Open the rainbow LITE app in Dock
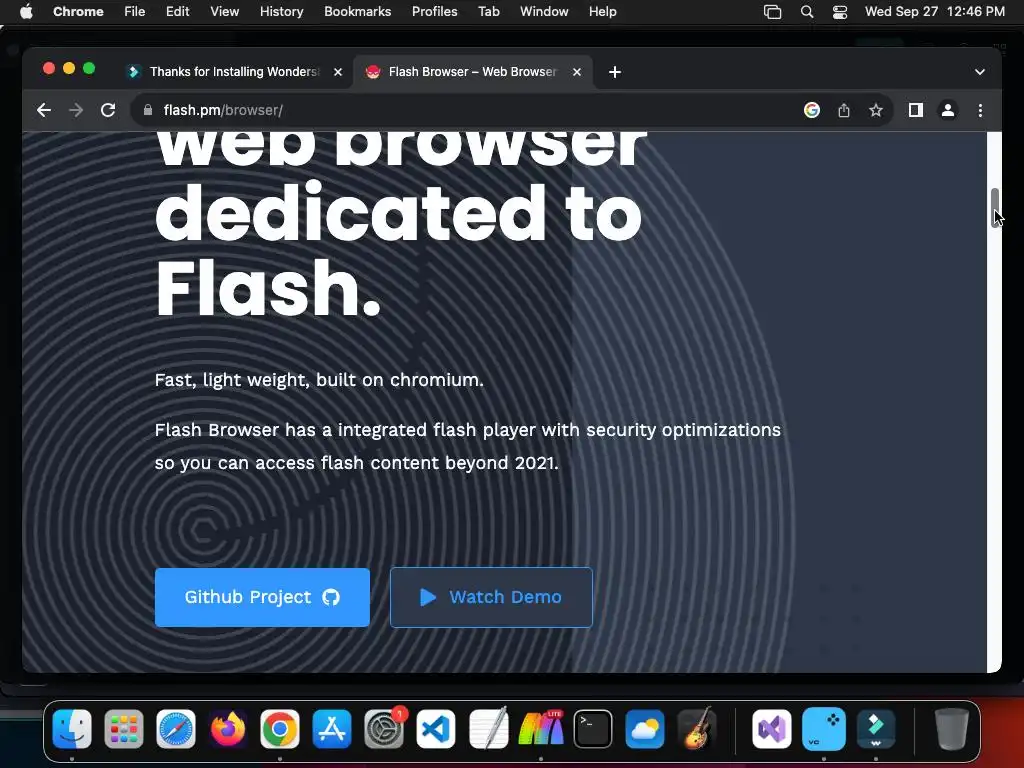The image size is (1024, 768). (540, 728)
